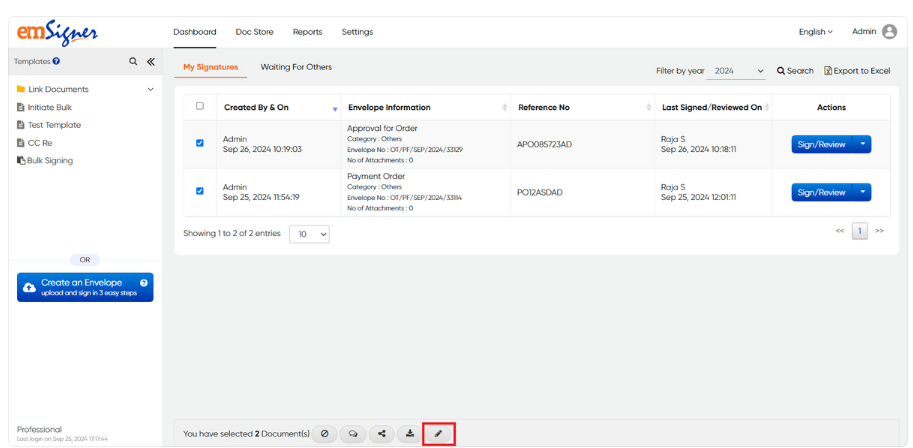Toggle the select-all header checkbox

pos(200,106)
